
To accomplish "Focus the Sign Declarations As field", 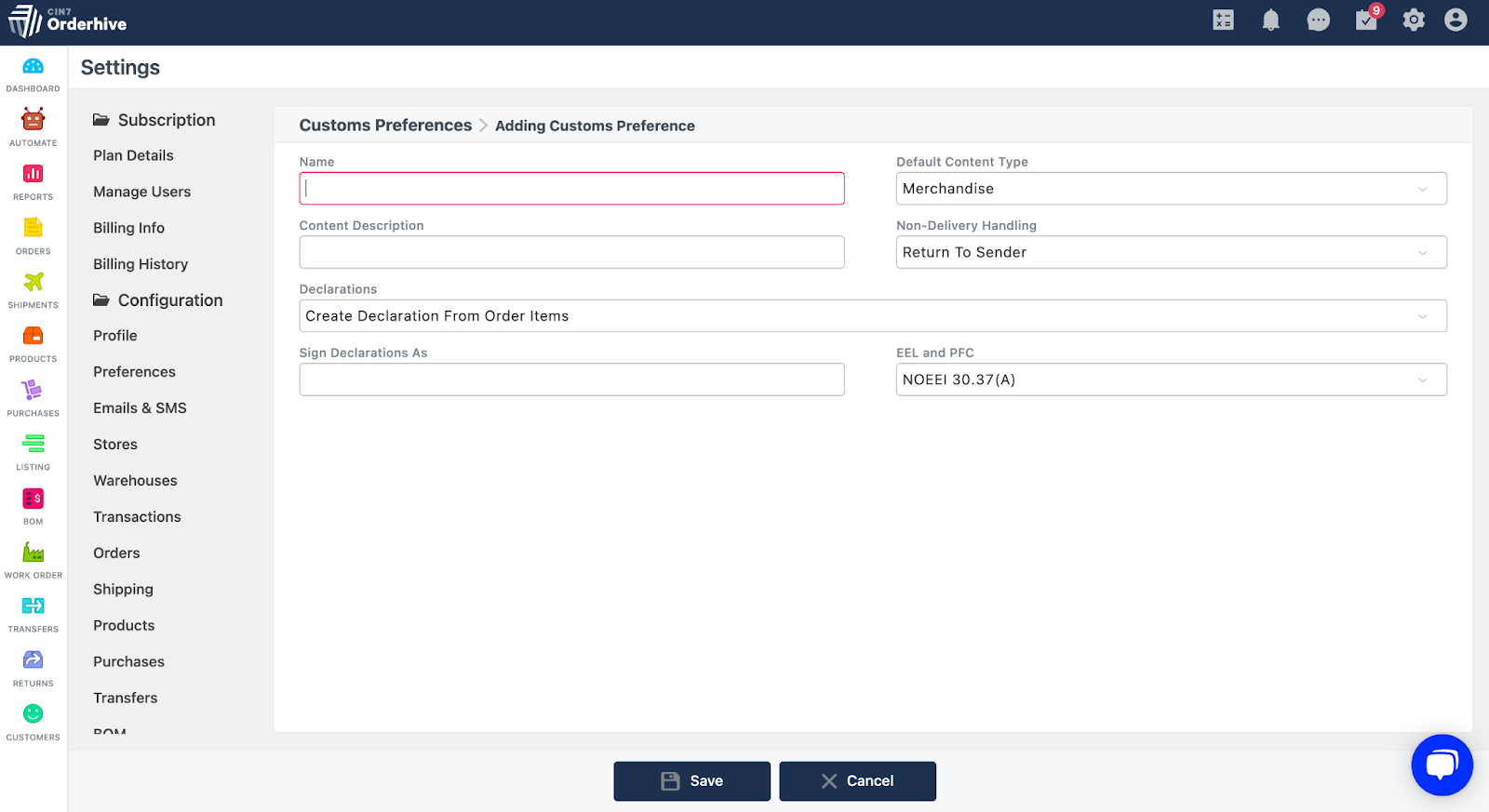I will pyautogui.click(x=571, y=379).
